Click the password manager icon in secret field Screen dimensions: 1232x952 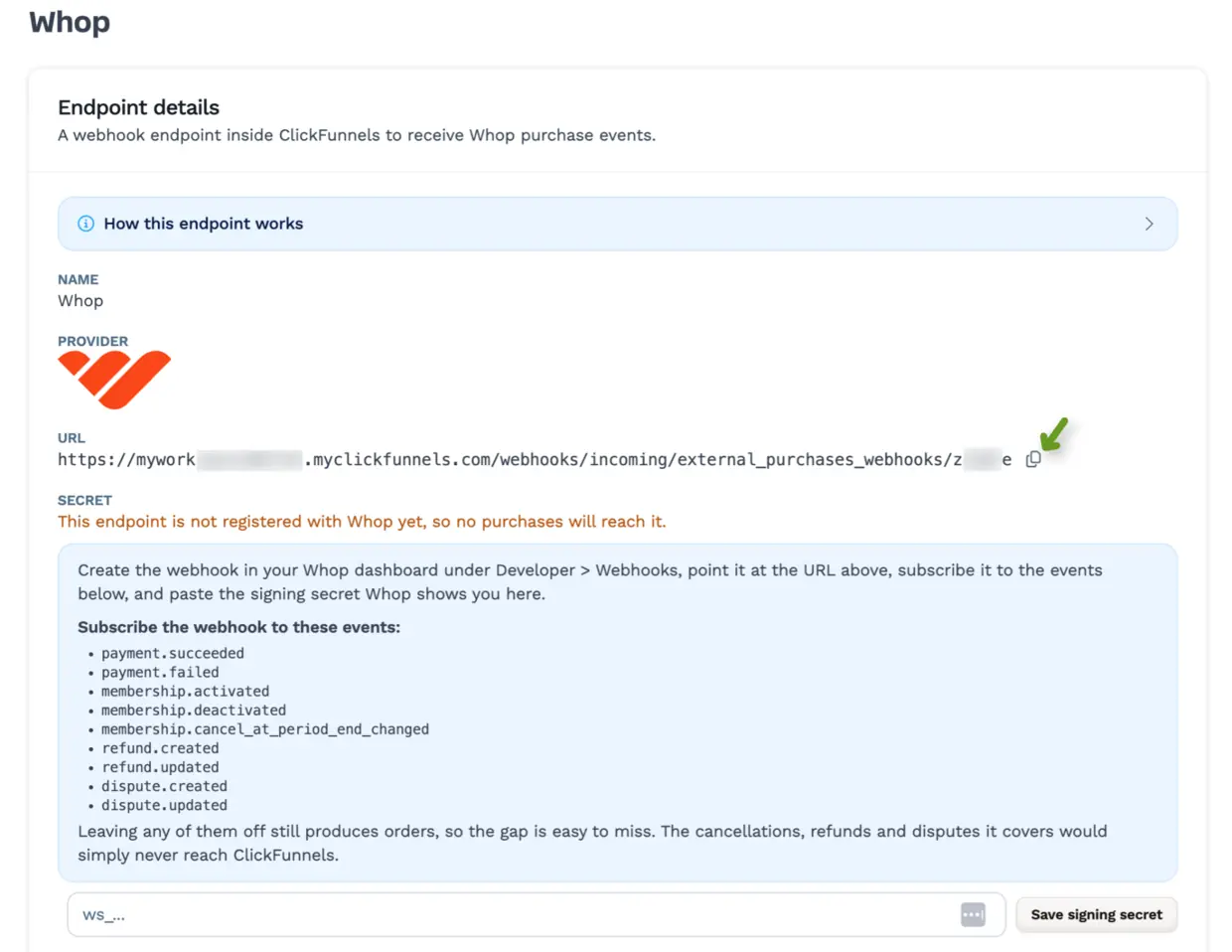[973, 914]
